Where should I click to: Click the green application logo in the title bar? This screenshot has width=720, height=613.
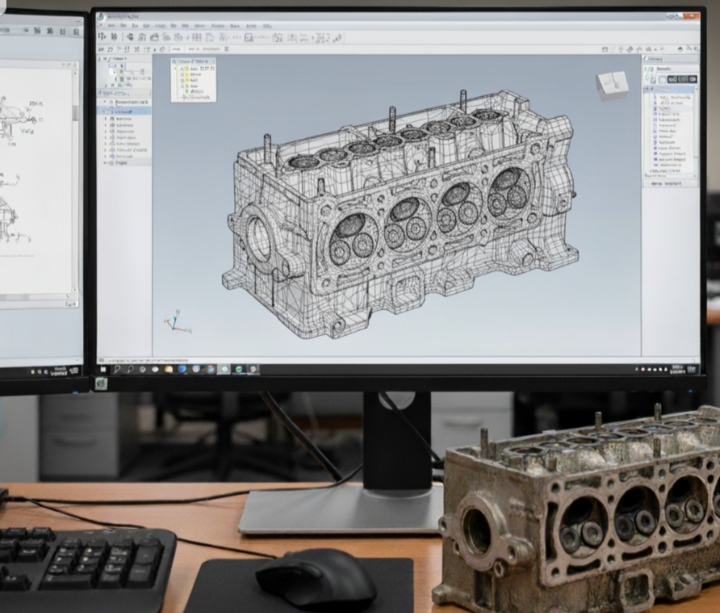click(x=102, y=16)
